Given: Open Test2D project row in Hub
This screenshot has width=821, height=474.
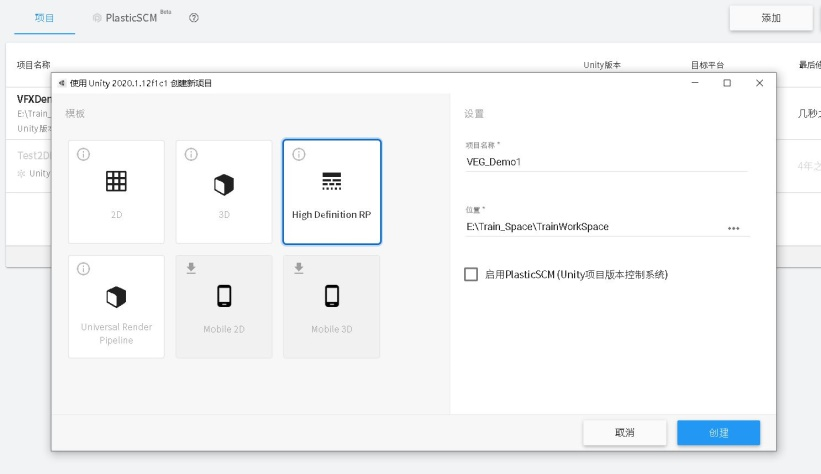Looking at the screenshot, I should point(29,166).
